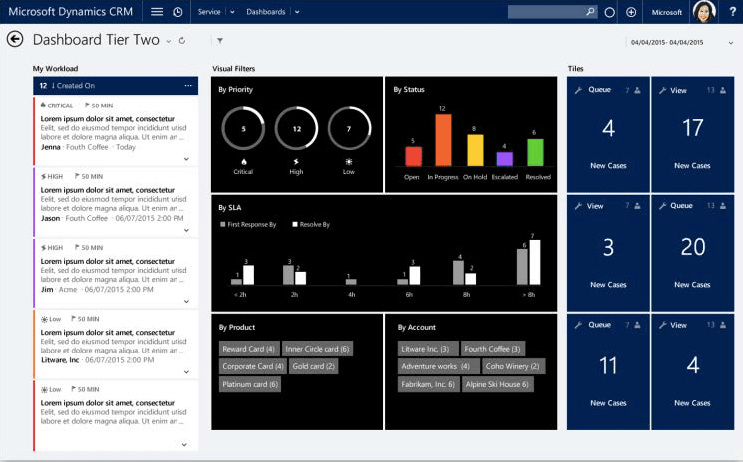The width and height of the screenshot is (743, 462).
Task: Click the back arrow beside Dashboard Tier Two
Action: click(x=15, y=39)
